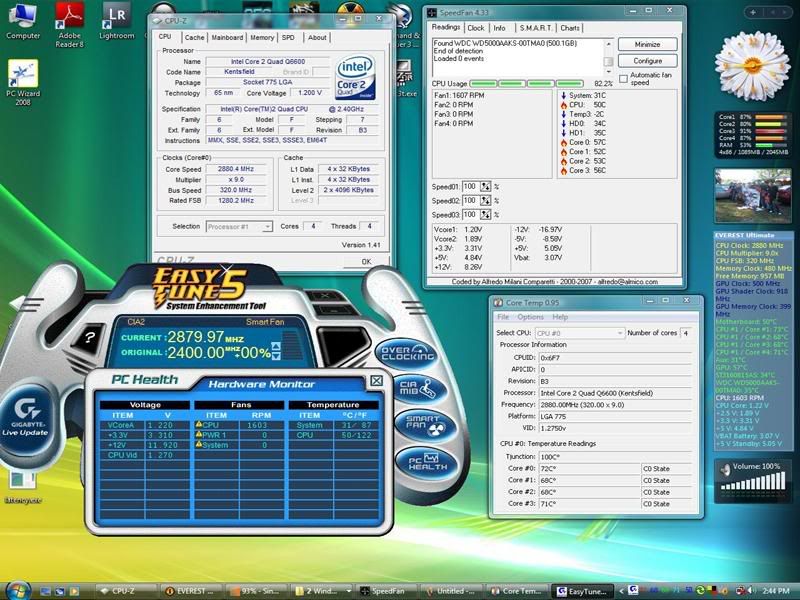Open Smart Fan settings in EasyTune5
Screen dimensions: 800x600
click(x=422, y=426)
